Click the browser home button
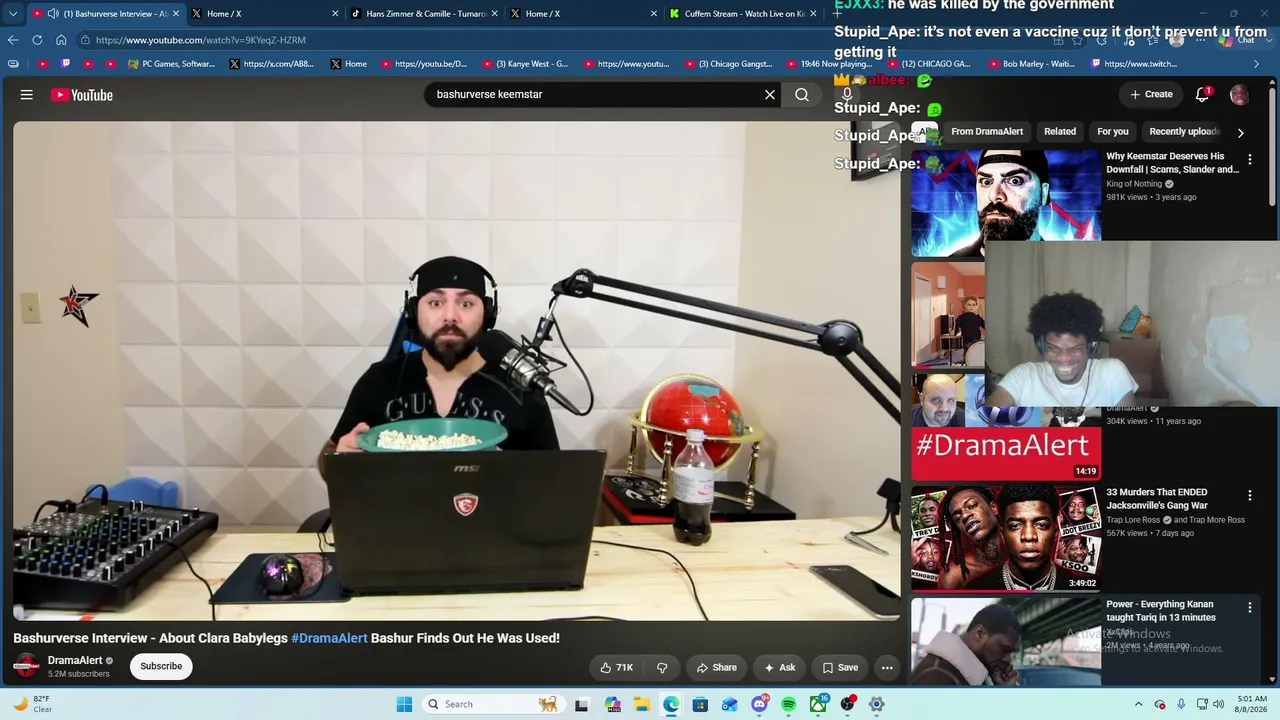The width and height of the screenshot is (1280, 720). 61,40
